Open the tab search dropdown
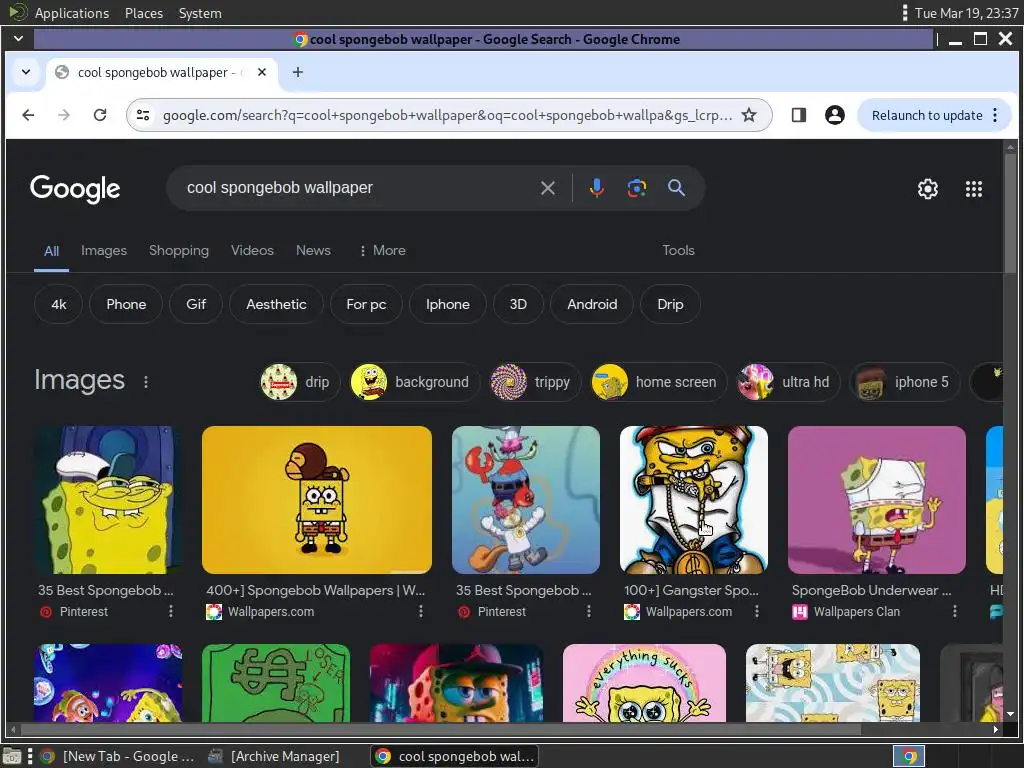This screenshot has height=768, width=1024. point(25,72)
